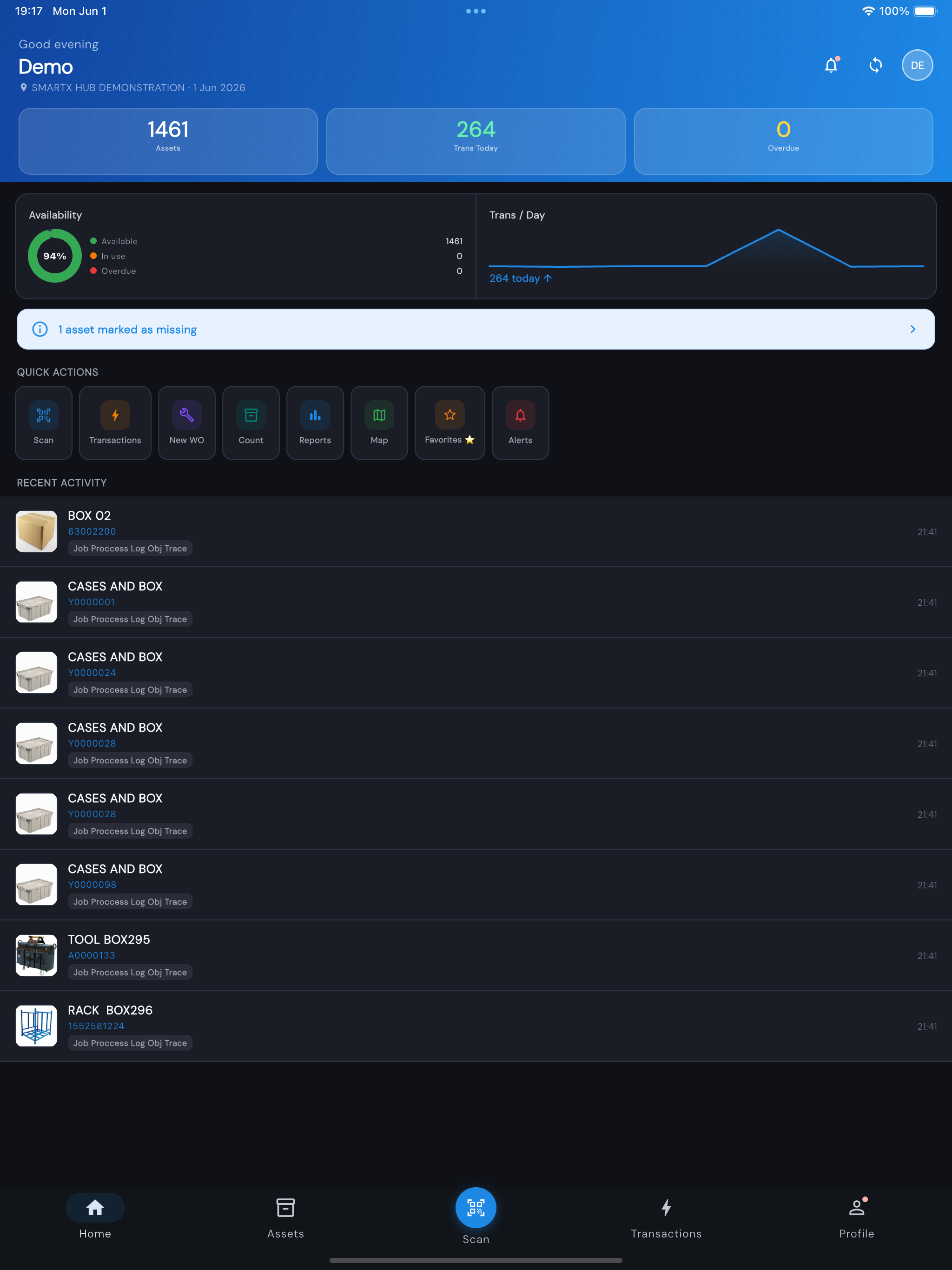Click the 94% availability donut chart
The height and width of the screenshot is (1270, 952).
[x=54, y=256]
